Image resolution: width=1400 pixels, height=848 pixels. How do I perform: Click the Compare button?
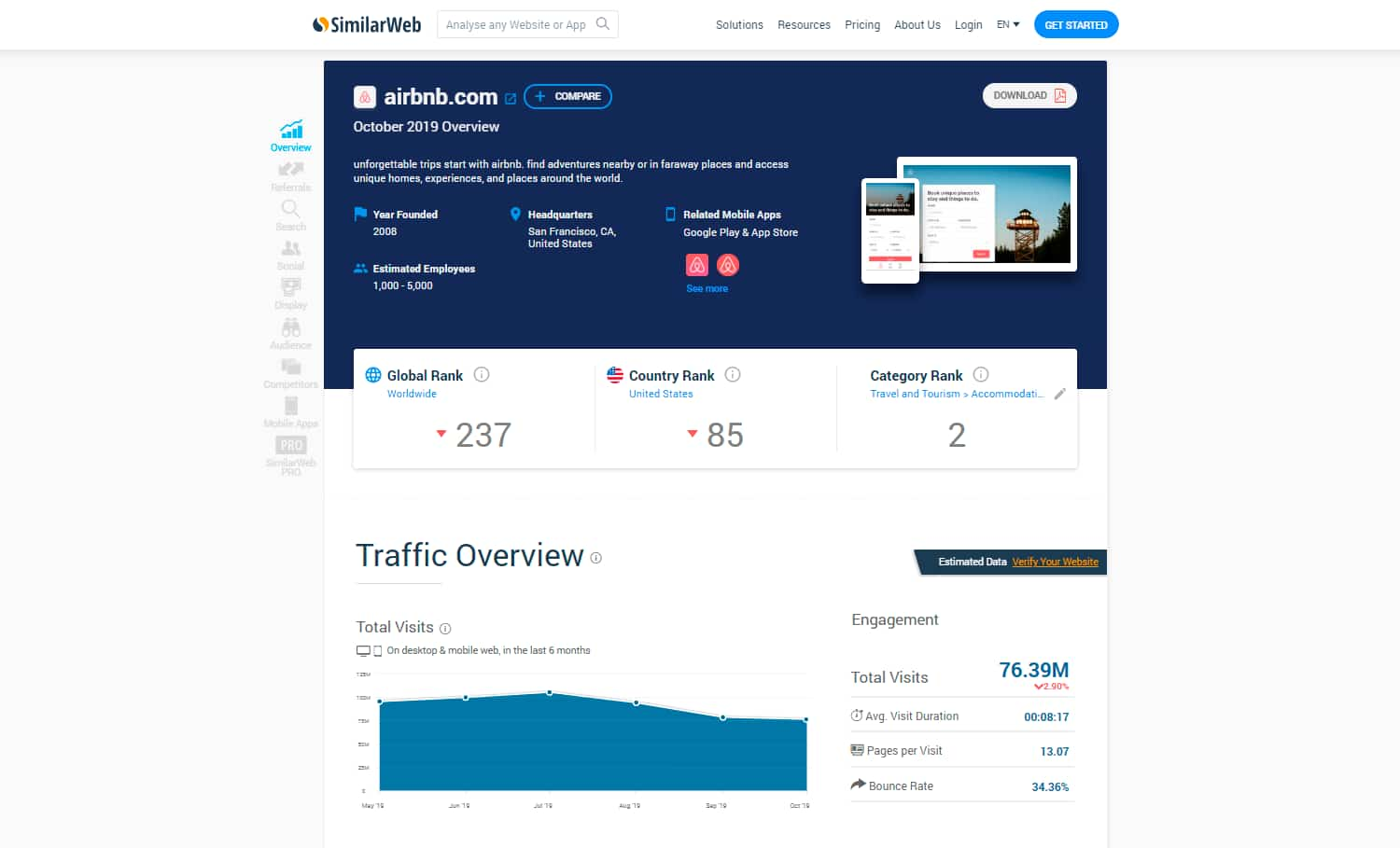pos(567,96)
